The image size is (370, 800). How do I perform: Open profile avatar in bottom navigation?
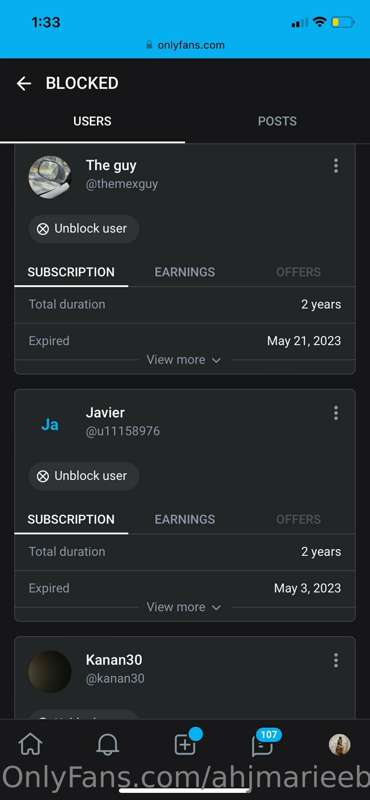339,745
